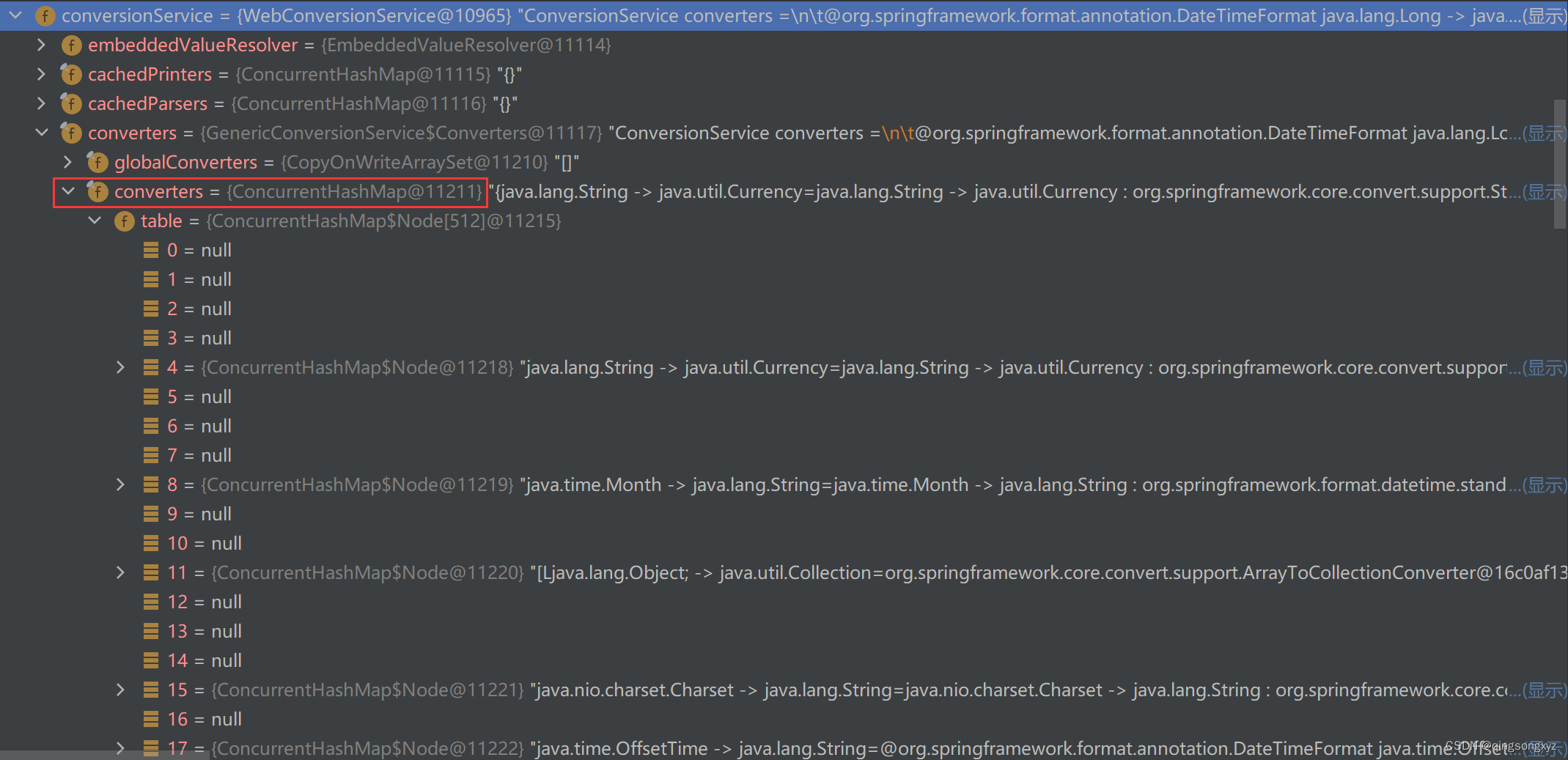This screenshot has height=760, width=1568.
Task: Click the array element icon of entry 6
Action: click(151, 426)
